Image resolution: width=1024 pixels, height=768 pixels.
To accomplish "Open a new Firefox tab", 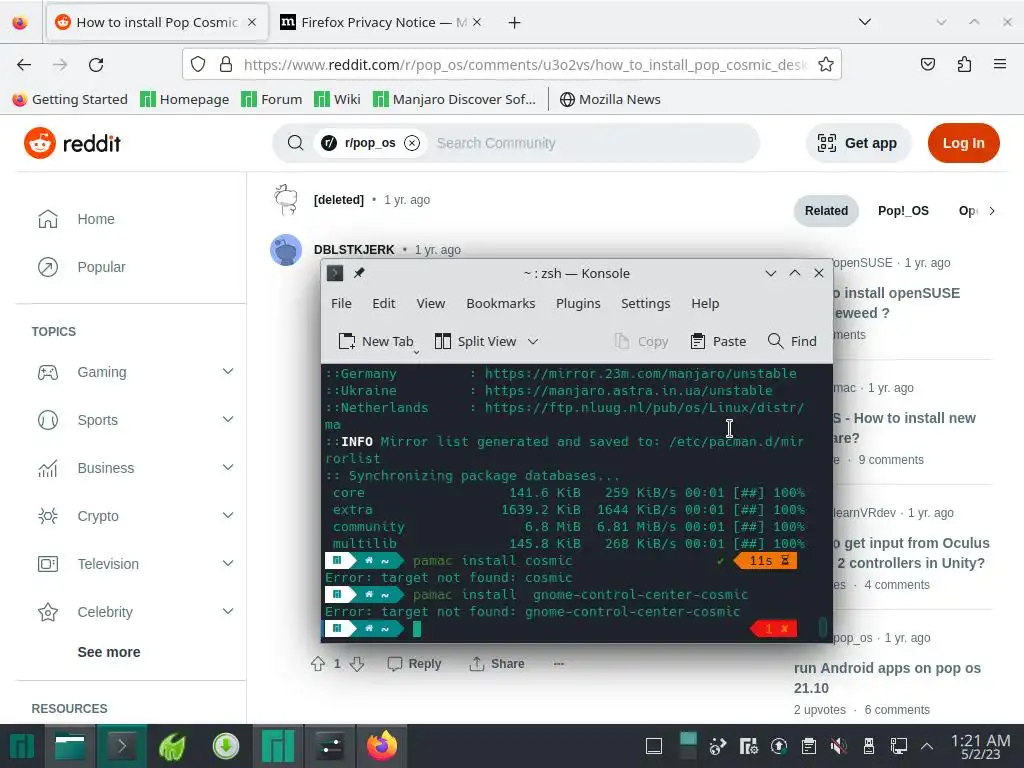I will pos(515,23).
